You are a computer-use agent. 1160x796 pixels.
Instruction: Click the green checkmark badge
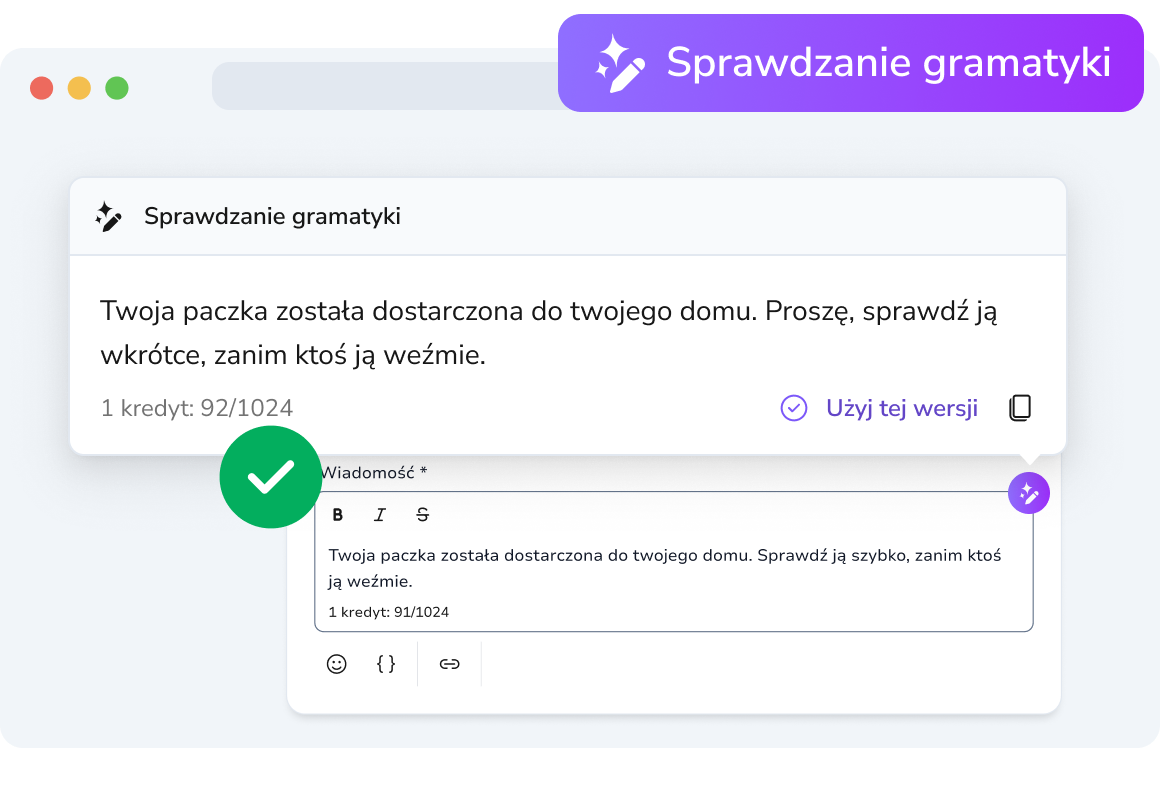[x=271, y=477]
